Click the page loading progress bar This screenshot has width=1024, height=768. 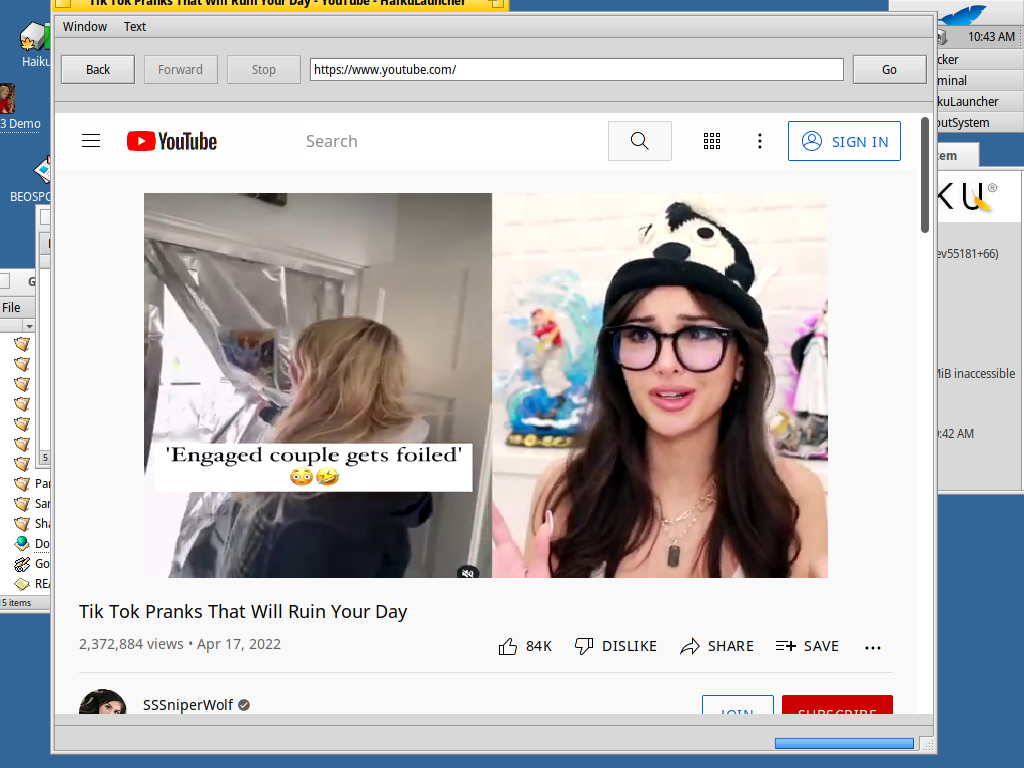tap(844, 743)
